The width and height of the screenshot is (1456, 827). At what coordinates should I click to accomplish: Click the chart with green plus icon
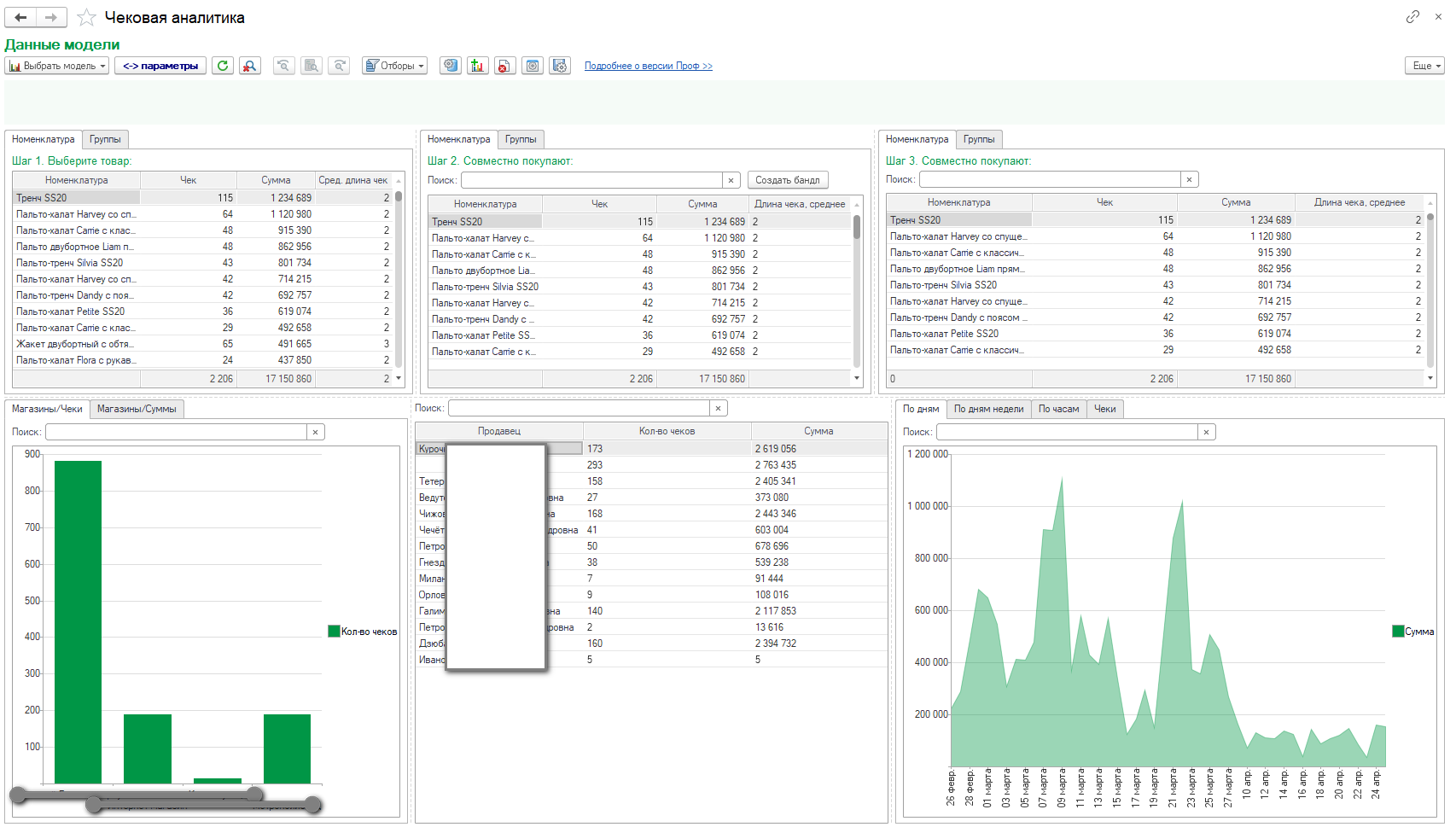pyautogui.click(x=478, y=66)
